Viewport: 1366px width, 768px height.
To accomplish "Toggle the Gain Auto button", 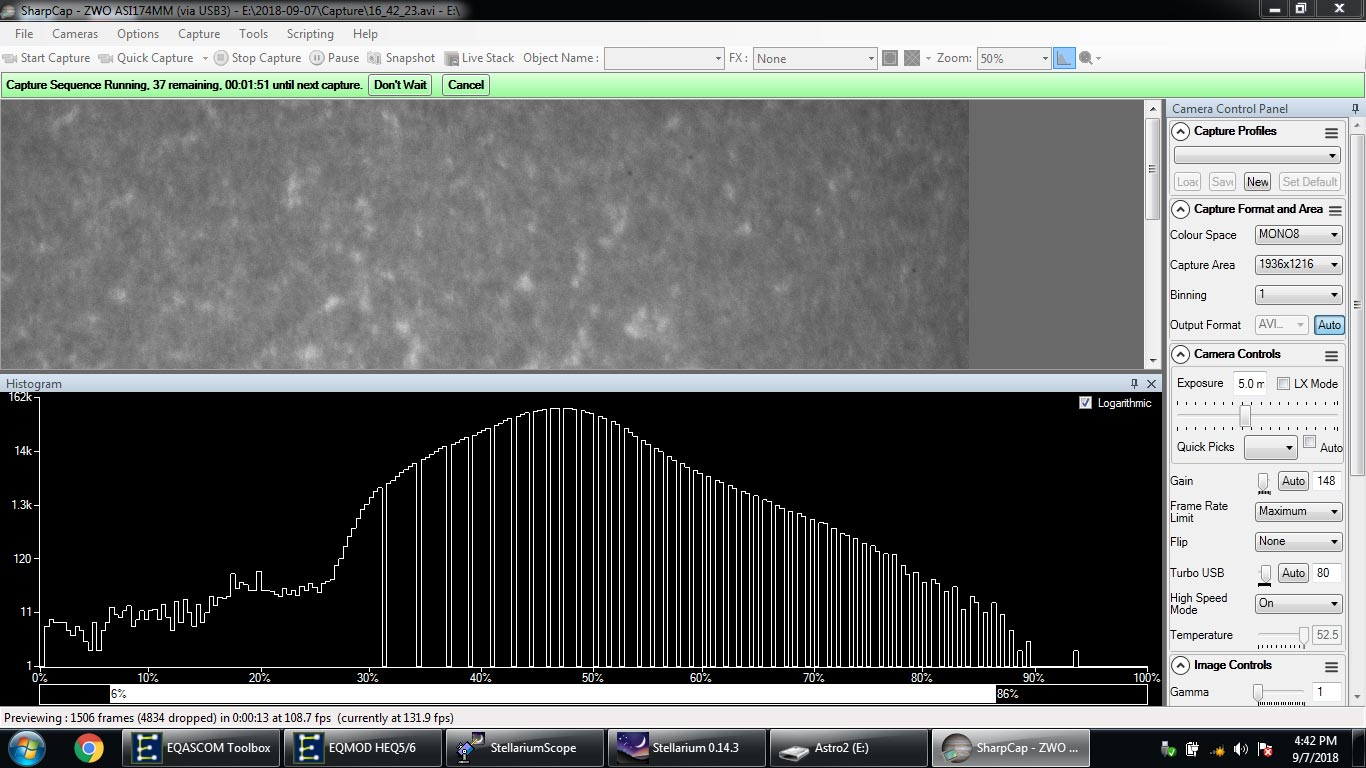I will [x=1293, y=481].
